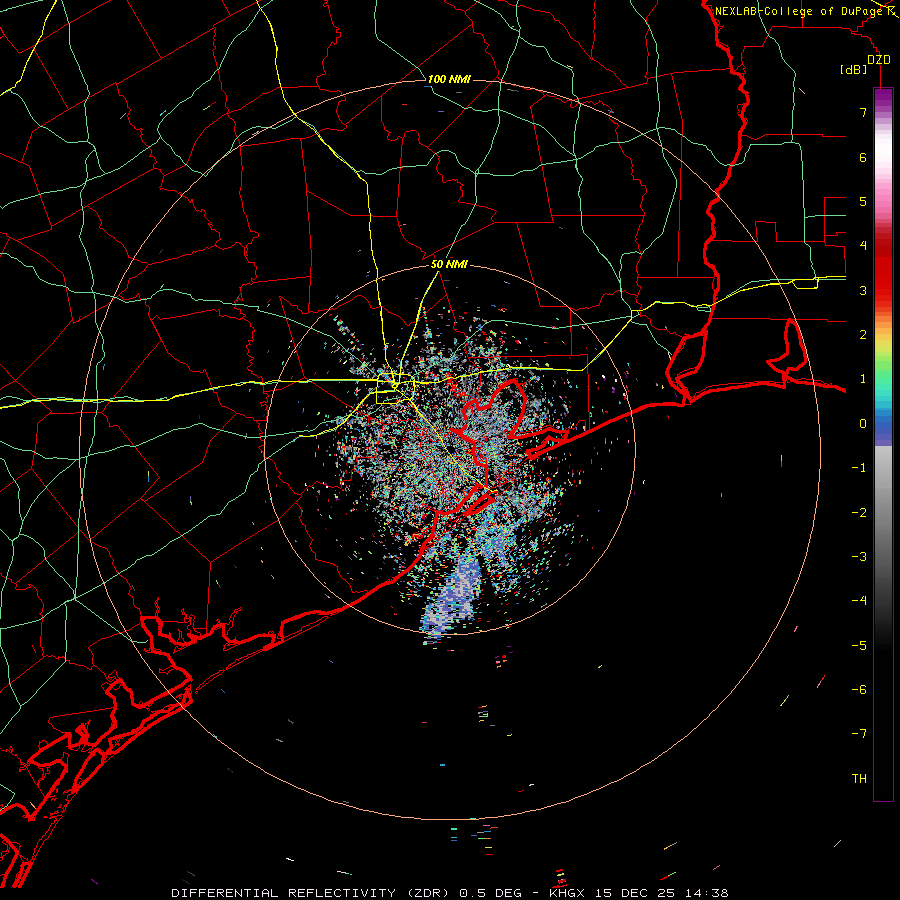Click the -7 dB legend label
This screenshot has height=900, width=900.
click(x=859, y=734)
